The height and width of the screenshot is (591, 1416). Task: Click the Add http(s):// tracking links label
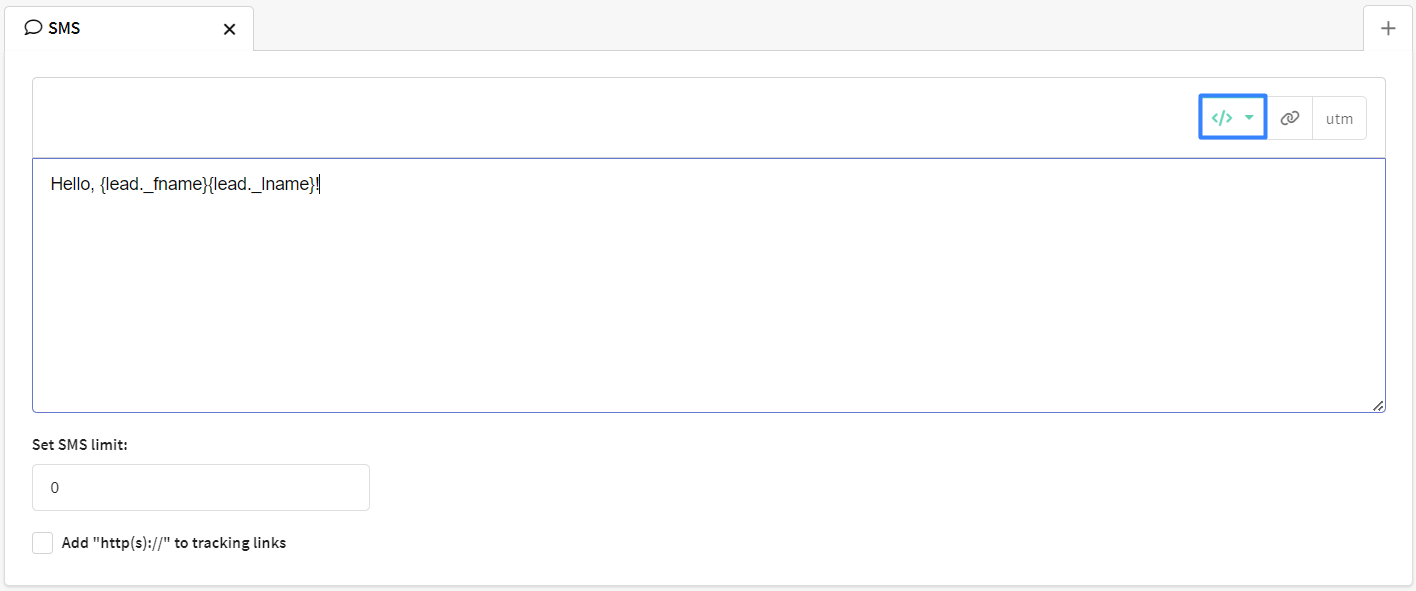click(x=174, y=543)
